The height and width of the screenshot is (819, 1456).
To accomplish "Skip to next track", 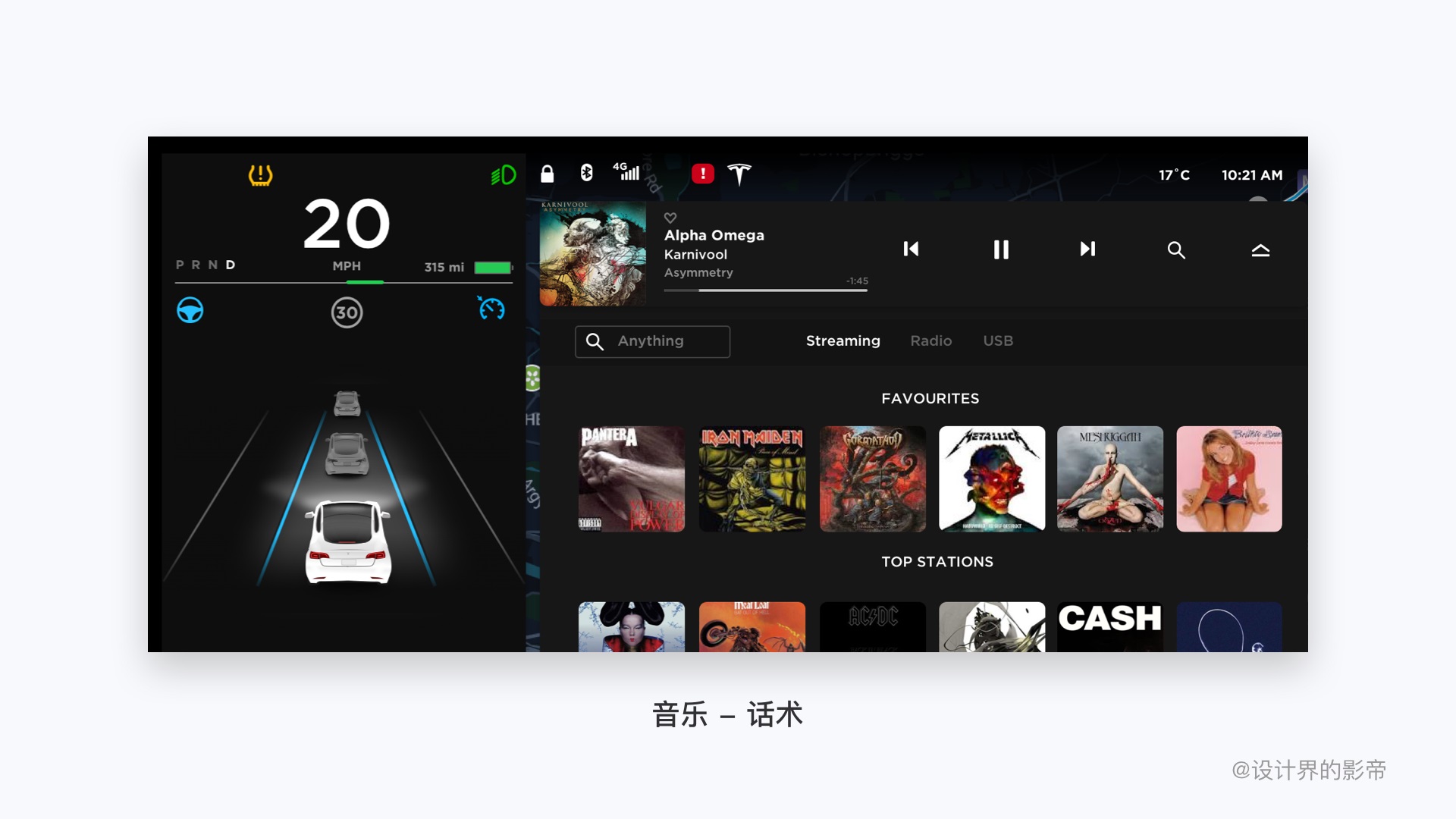I will point(1087,249).
